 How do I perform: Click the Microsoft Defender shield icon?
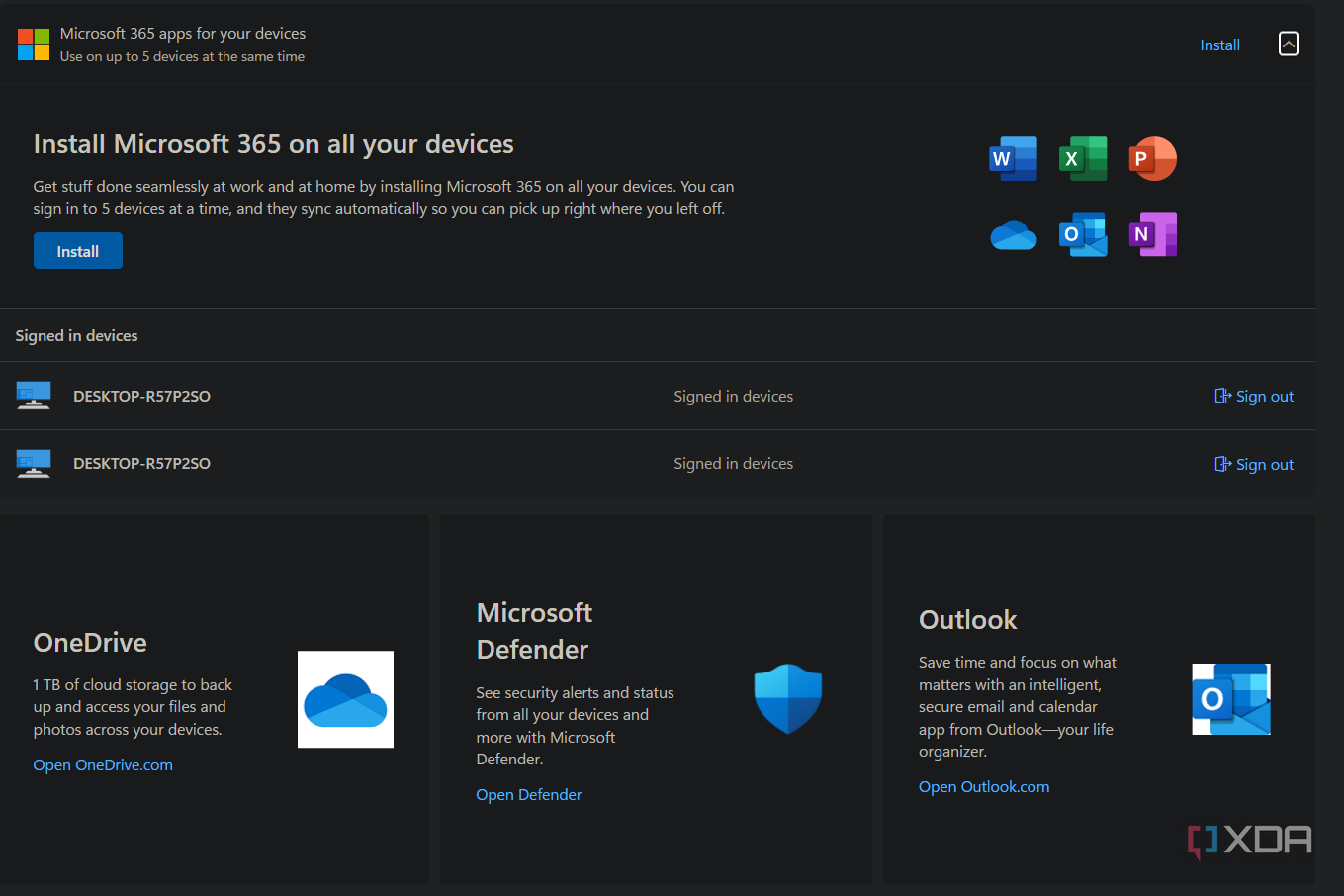point(788,698)
